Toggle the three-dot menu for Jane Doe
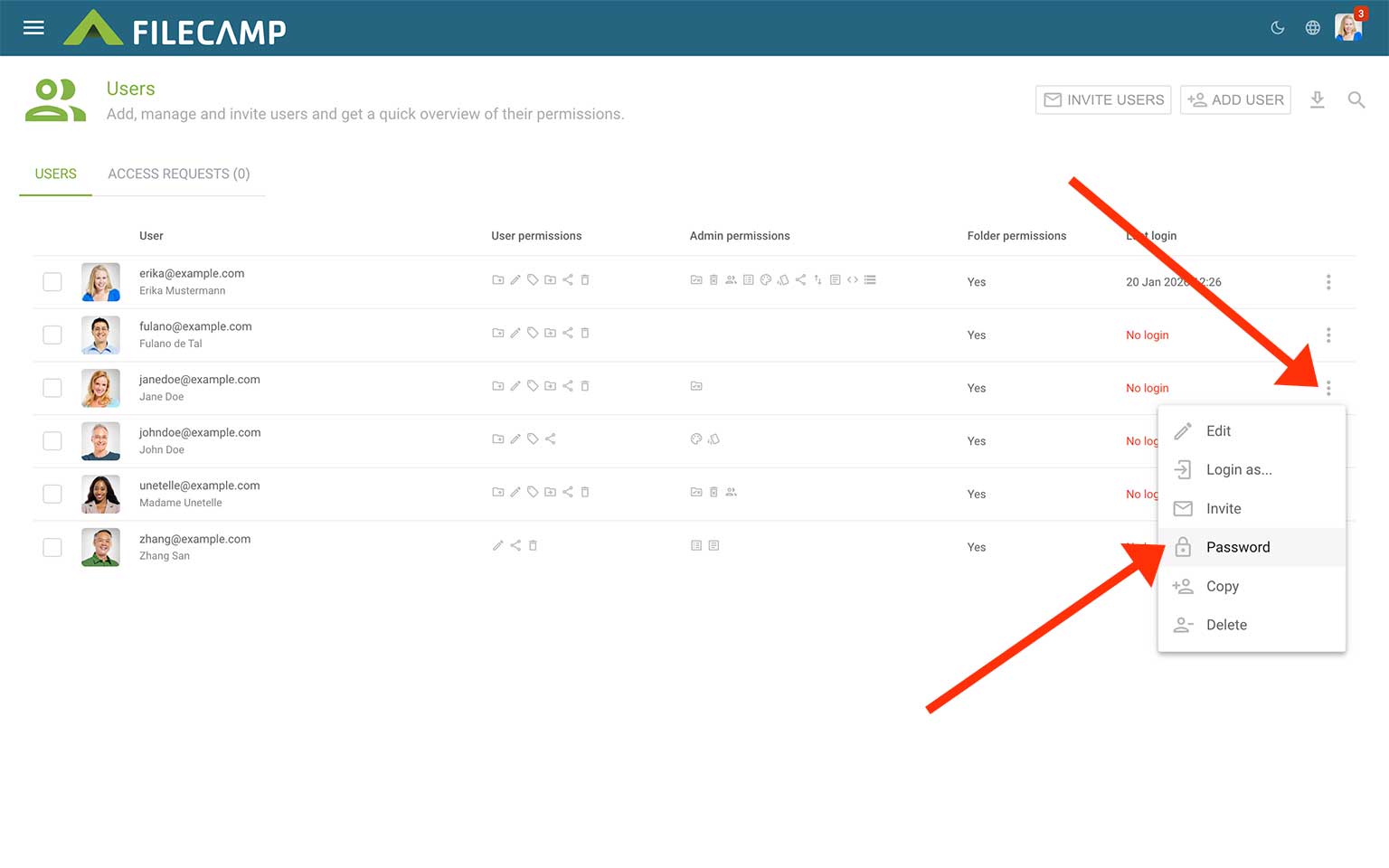1389x868 pixels. 1328,388
